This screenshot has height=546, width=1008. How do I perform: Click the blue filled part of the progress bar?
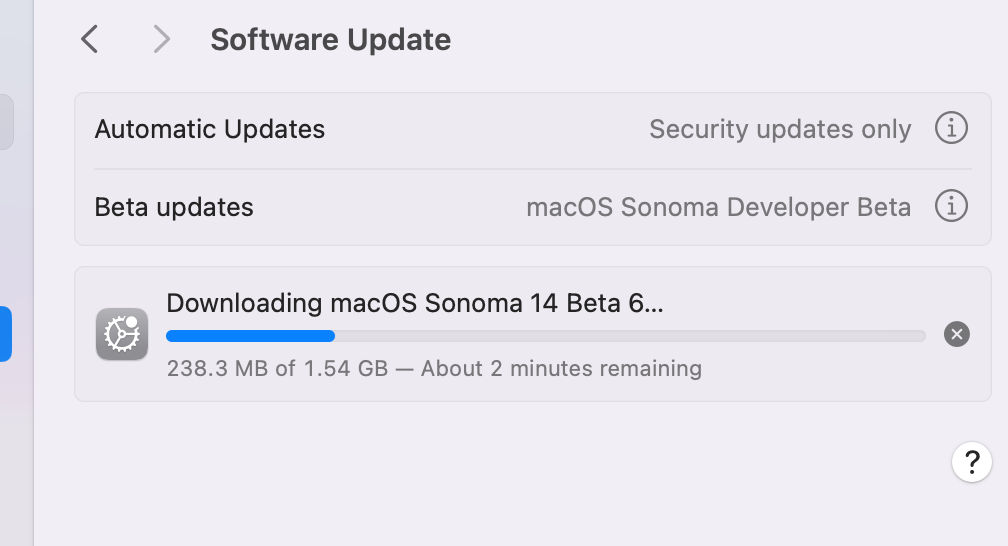pyautogui.click(x=250, y=336)
